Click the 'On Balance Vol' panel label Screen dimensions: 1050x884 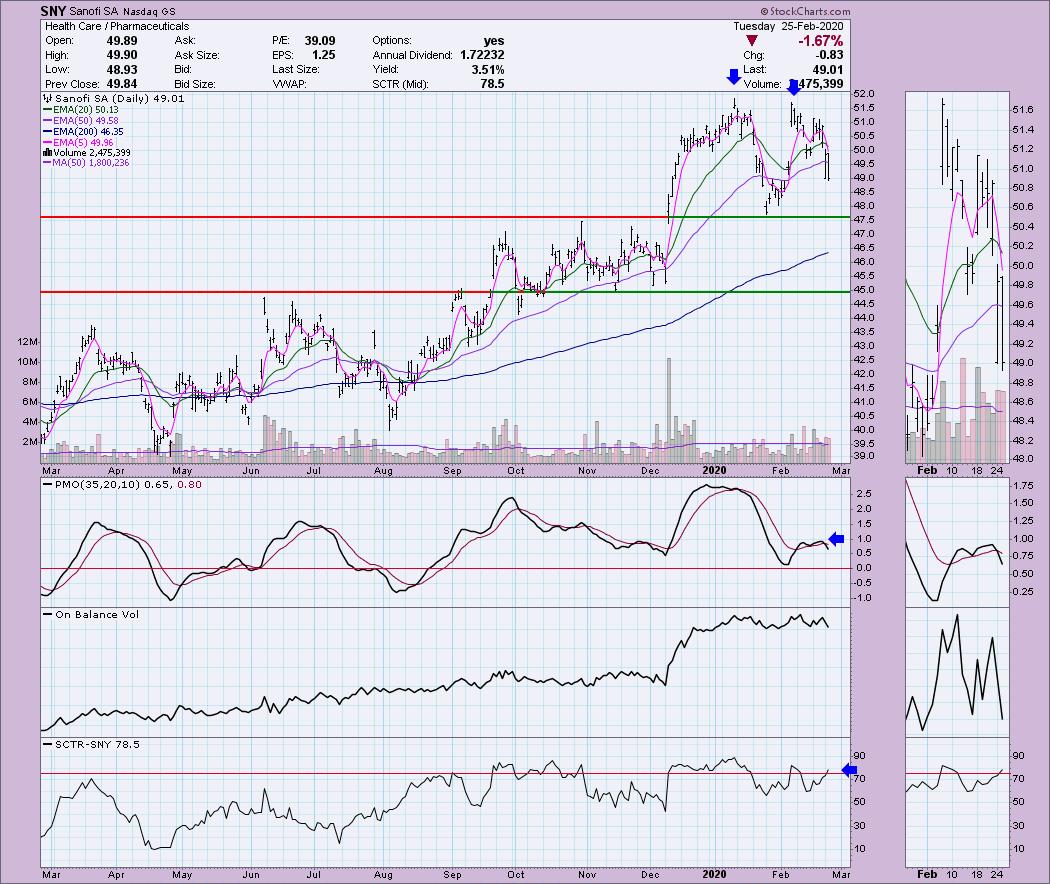point(97,615)
